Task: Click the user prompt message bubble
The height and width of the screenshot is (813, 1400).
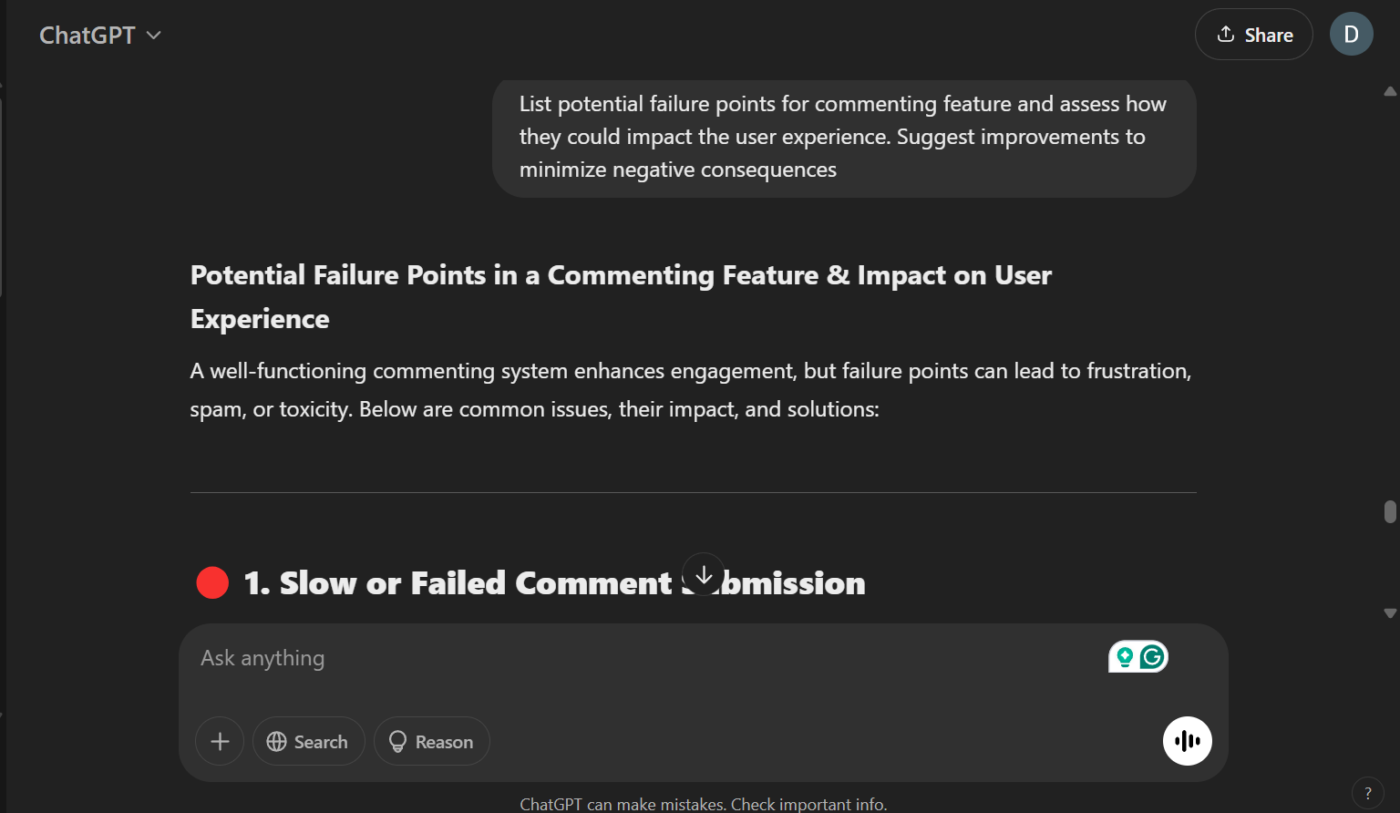Action: coord(843,137)
